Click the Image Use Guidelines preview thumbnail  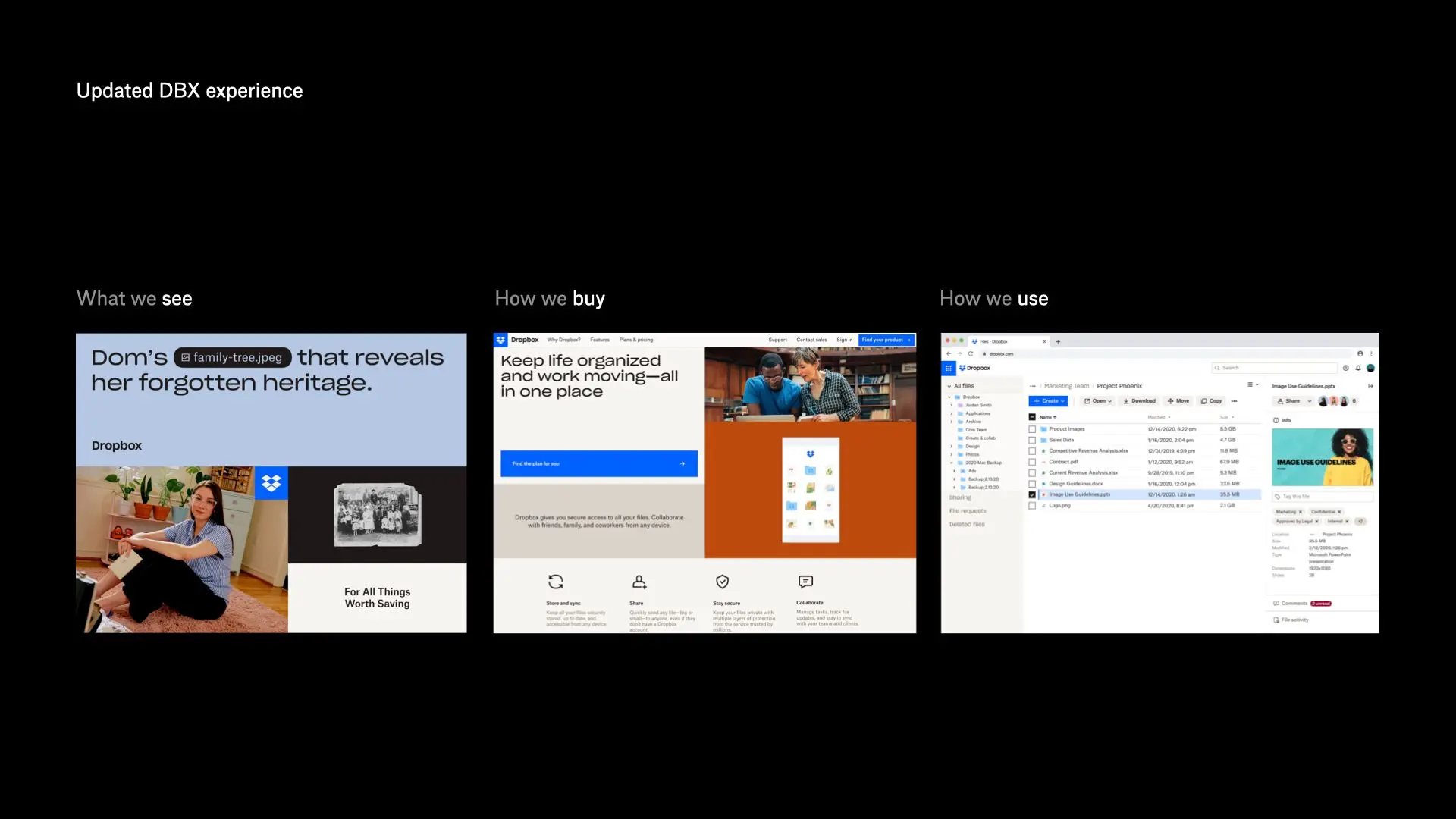point(1322,457)
